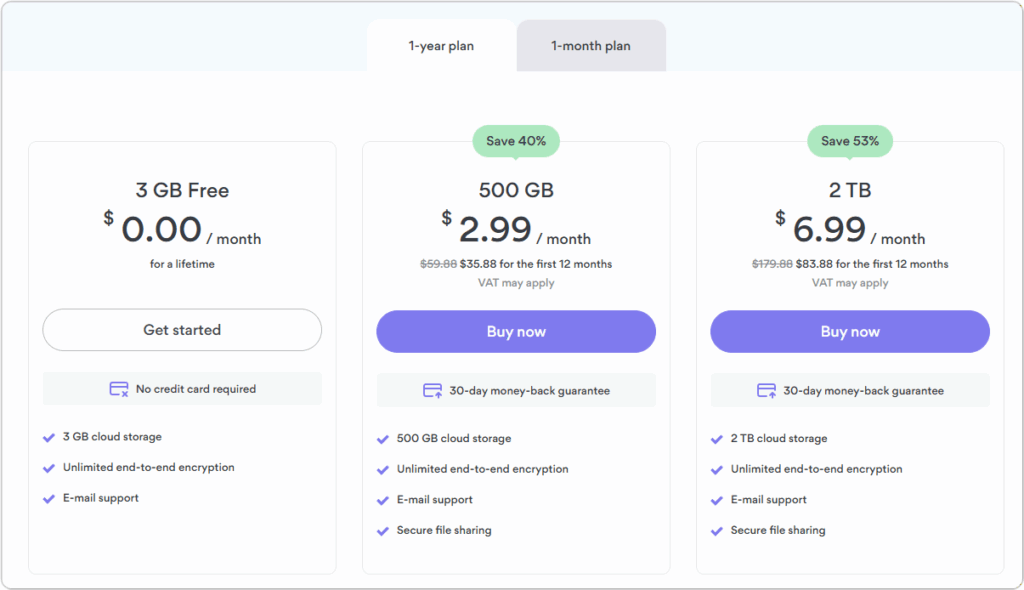Select the checkmark next to Secure file sharing, 2 TB plan

pyautogui.click(x=717, y=530)
